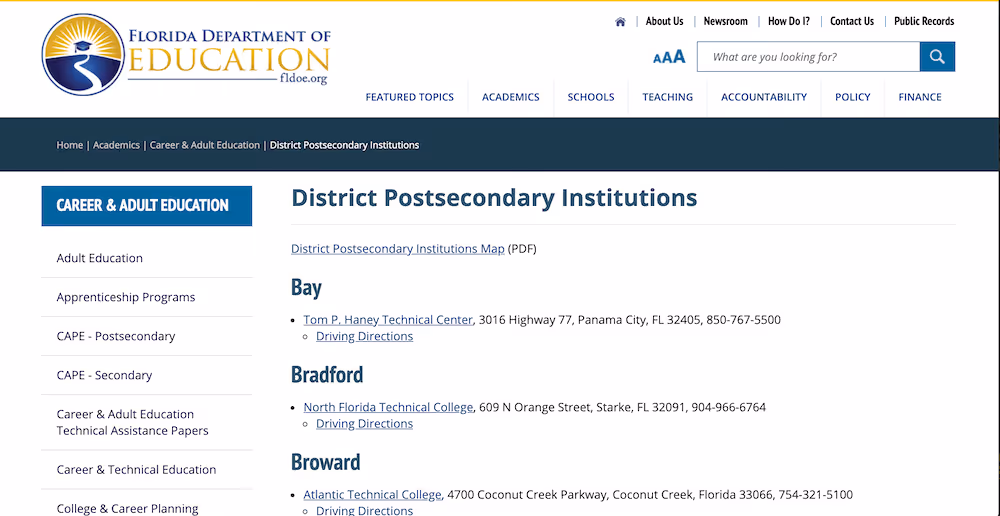This screenshot has width=1000, height=516.
Task: Open Driving Directions for Atlantic Technical College
Action: (x=364, y=510)
